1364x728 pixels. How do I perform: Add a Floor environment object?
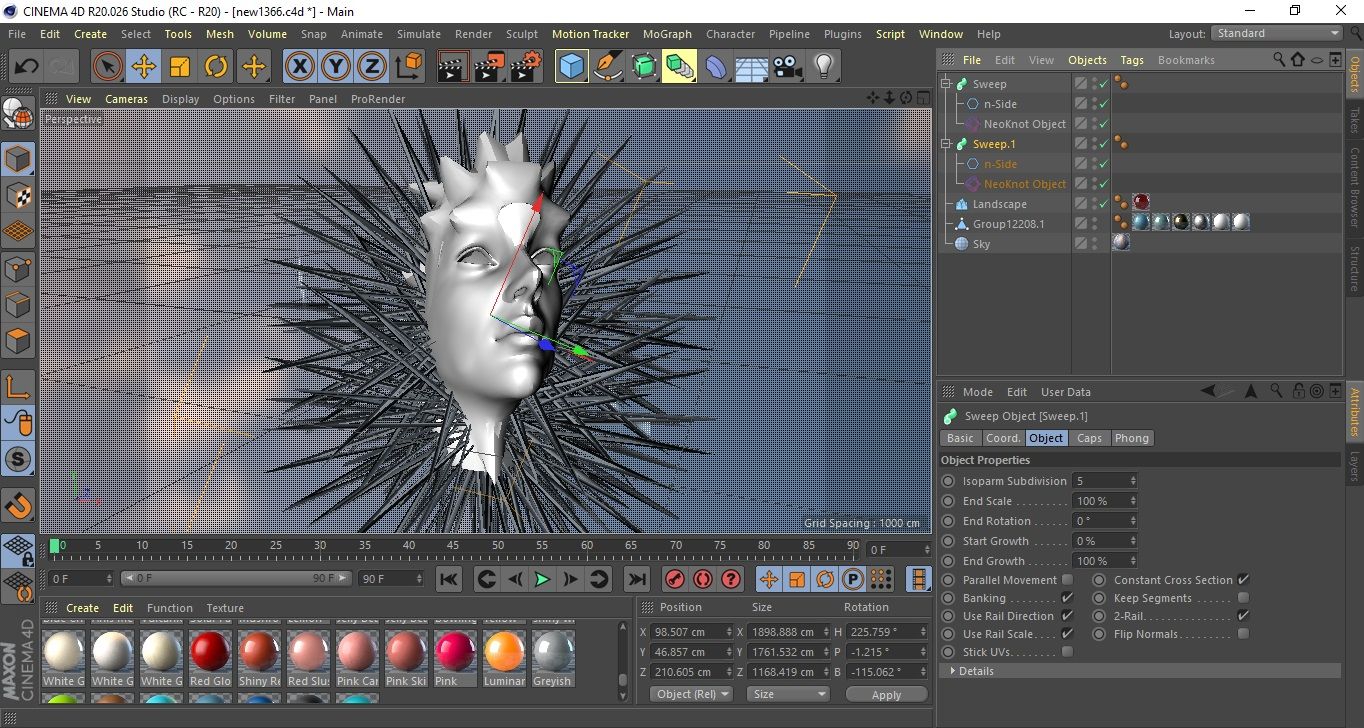point(751,67)
